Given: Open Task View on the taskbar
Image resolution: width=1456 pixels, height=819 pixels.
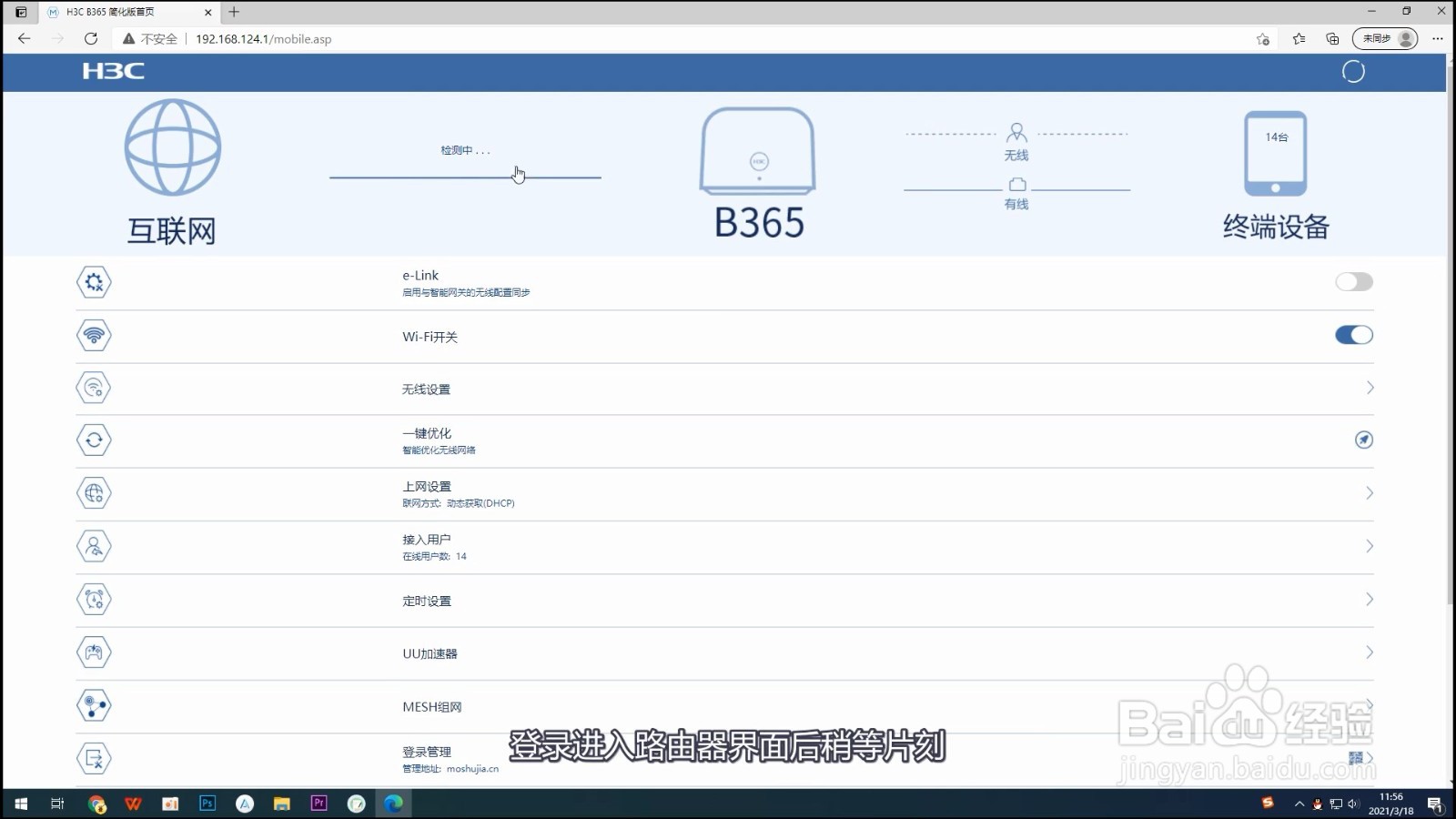Looking at the screenshot, I should pyautogui.click(x=57, y=804).
